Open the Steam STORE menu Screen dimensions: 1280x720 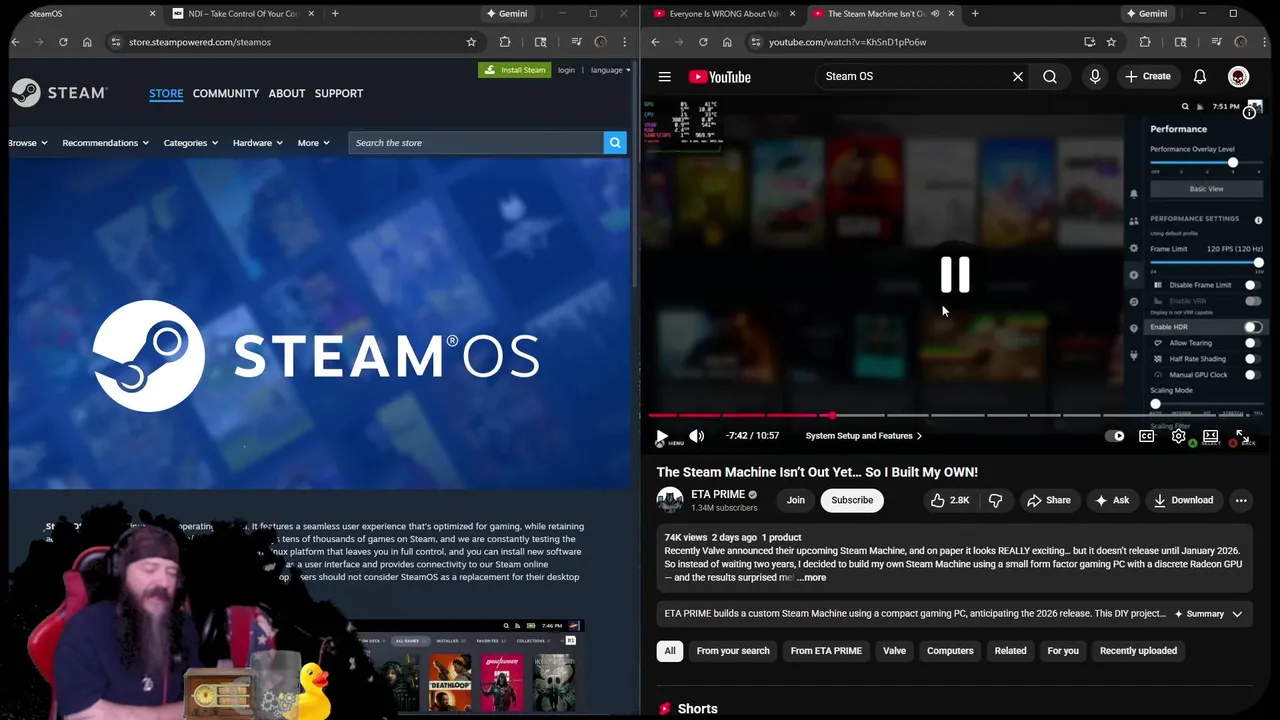click(x=166, y=93)
